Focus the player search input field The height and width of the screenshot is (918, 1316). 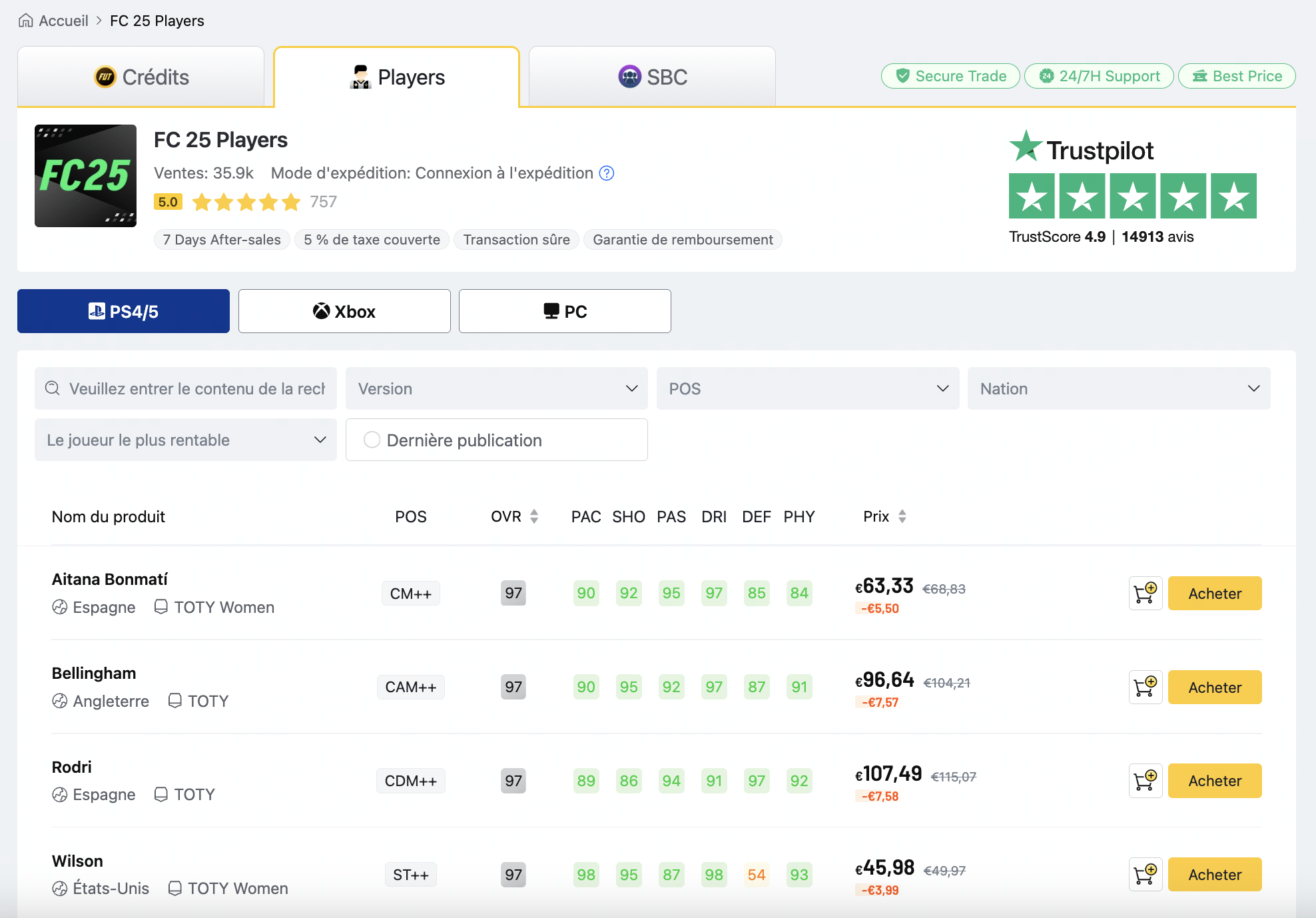186,388
